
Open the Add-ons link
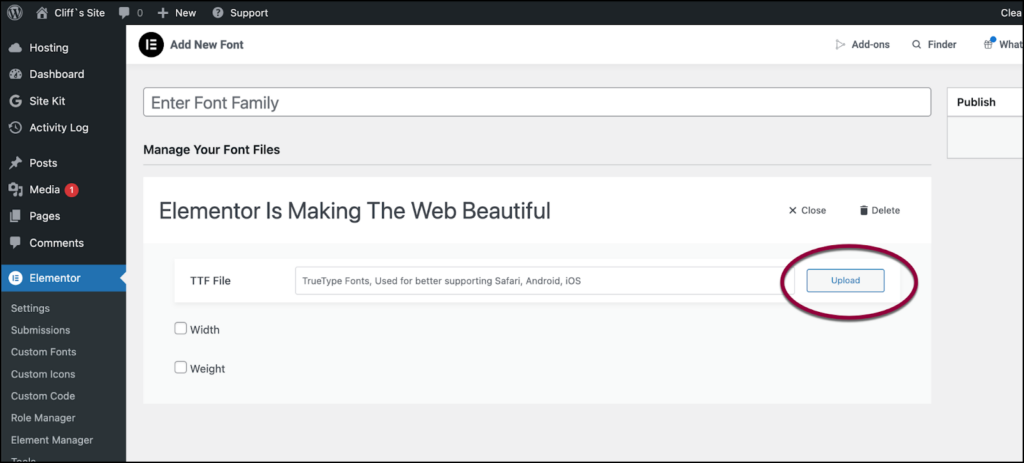click(862, 44)
